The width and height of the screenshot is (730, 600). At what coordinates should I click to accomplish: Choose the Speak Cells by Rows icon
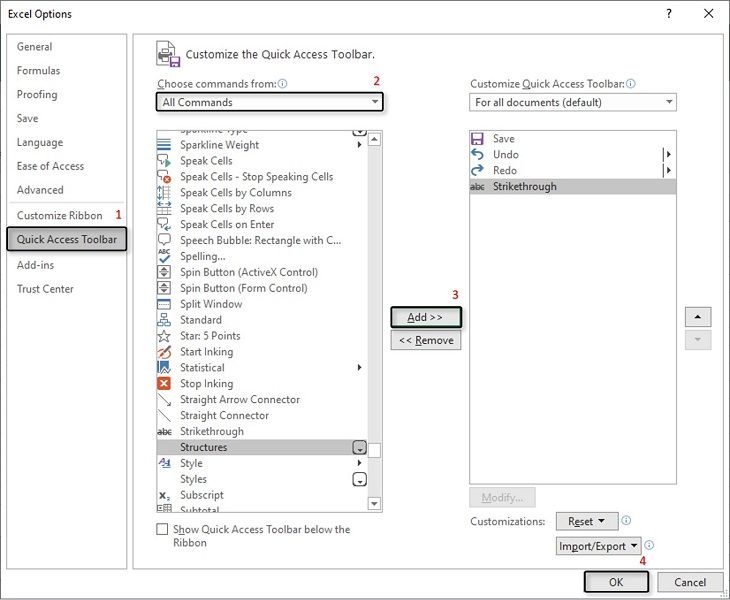(x=164, y=209)
